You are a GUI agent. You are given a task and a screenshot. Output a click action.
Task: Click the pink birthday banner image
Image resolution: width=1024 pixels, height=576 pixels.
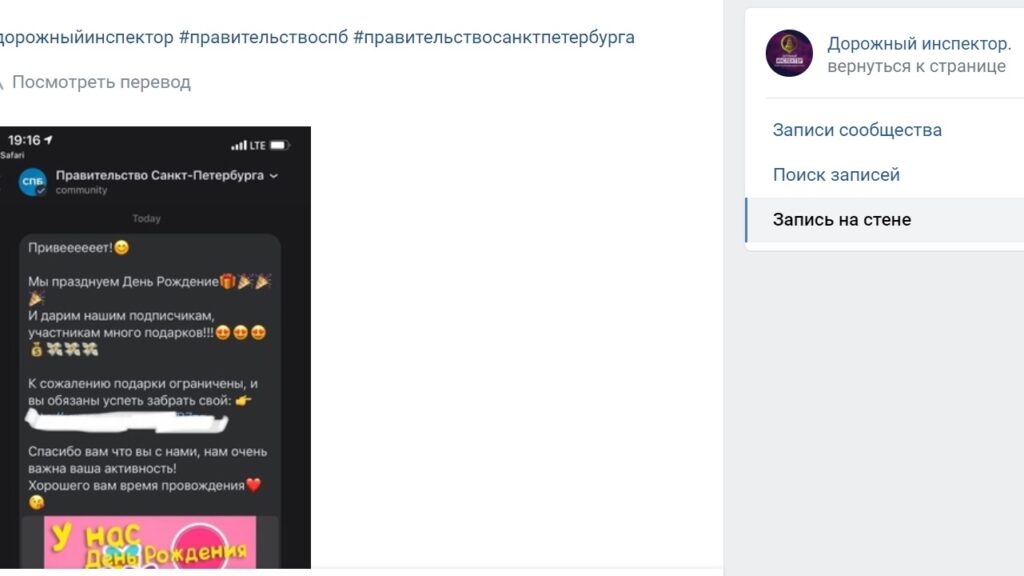click(150, 542)
